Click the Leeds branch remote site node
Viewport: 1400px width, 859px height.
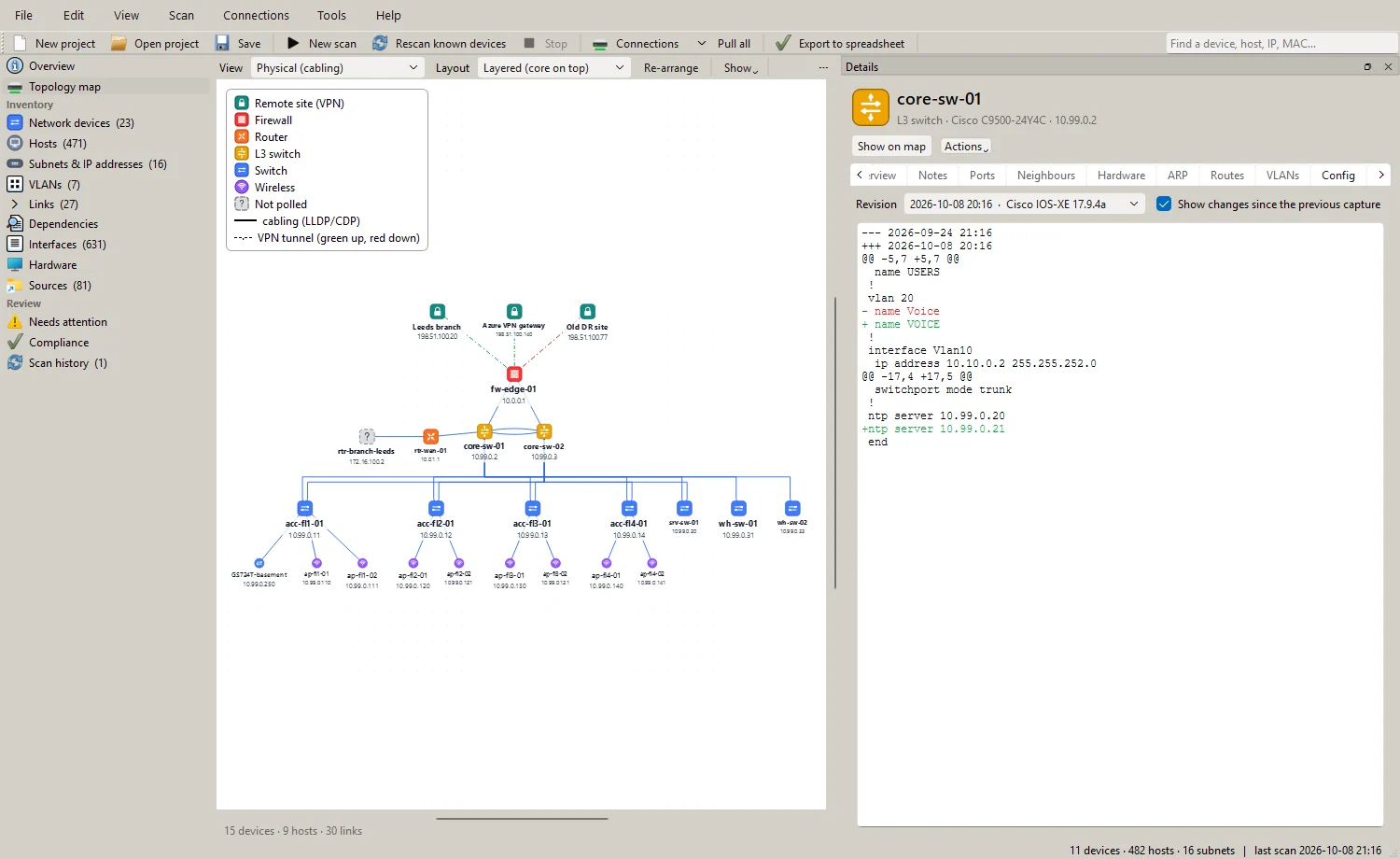[x=437, y=312]
